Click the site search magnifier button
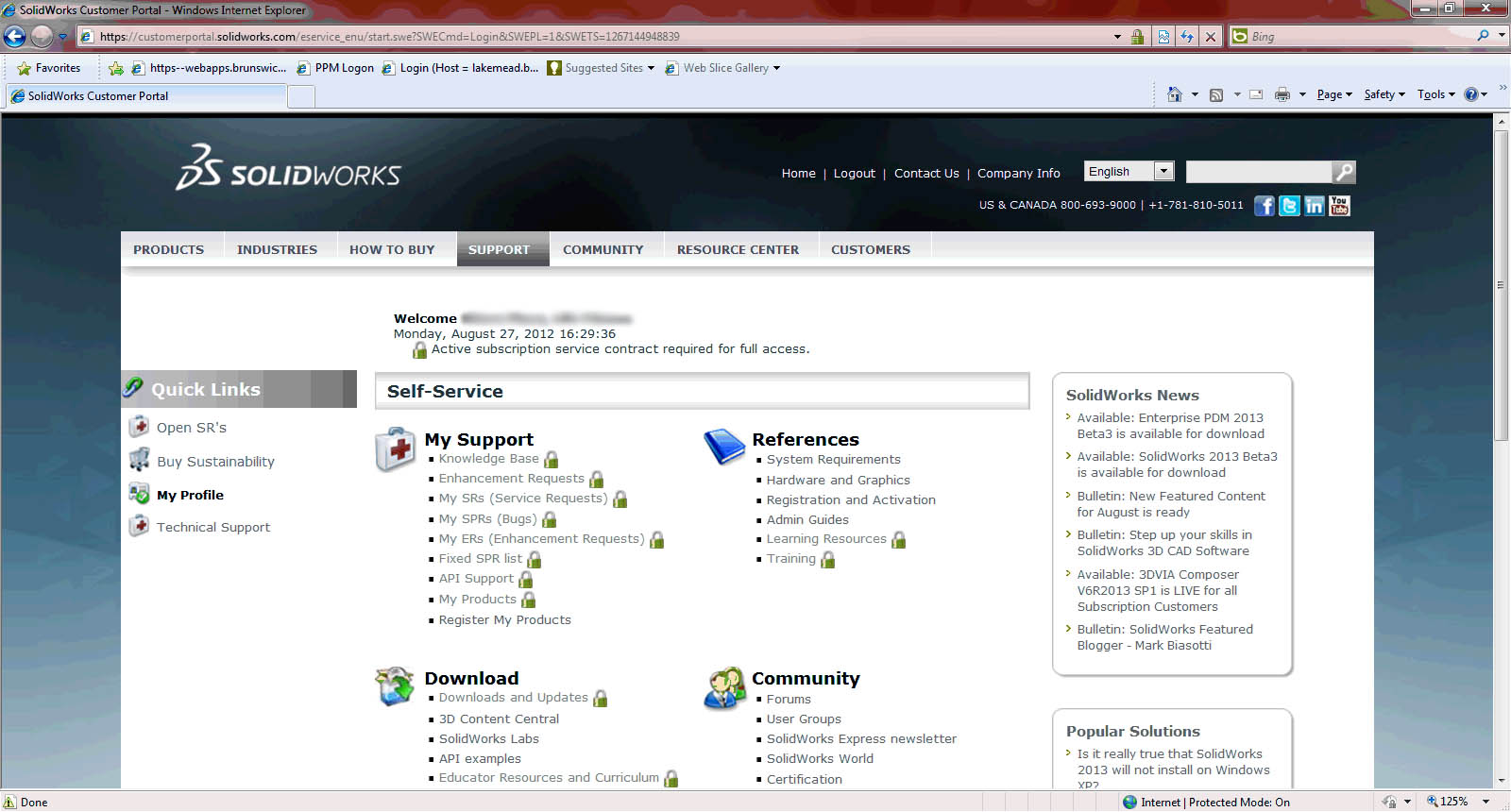The width and height of the screenshot is (1511, 812). [1344, 172]
